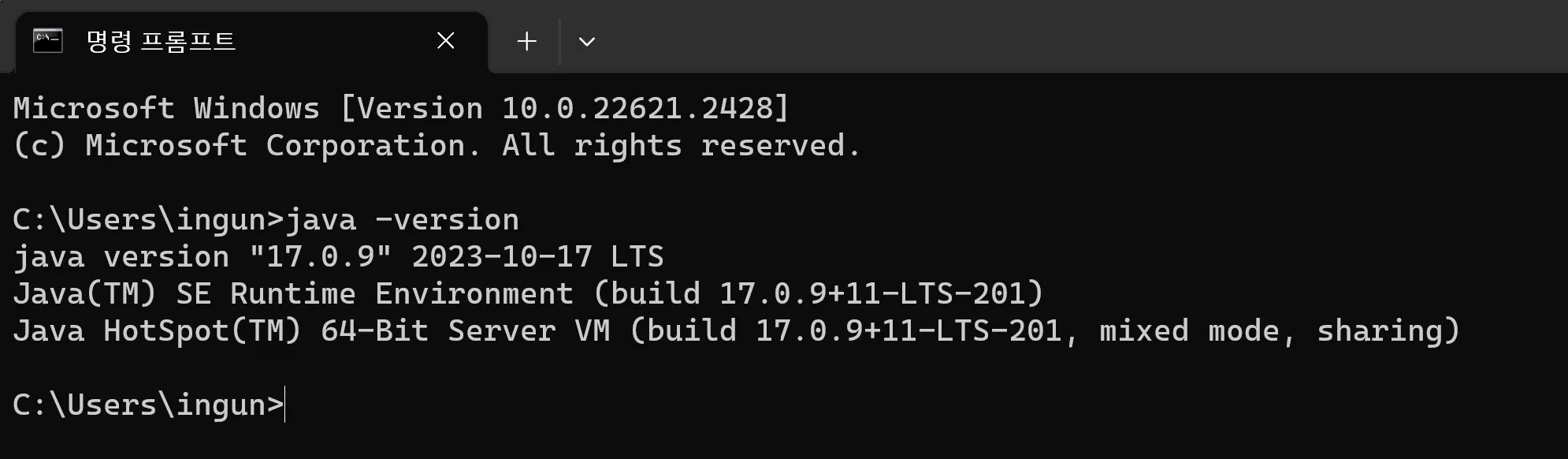
Task: Click the All rights reserved. text
Action: pos(681,146)
